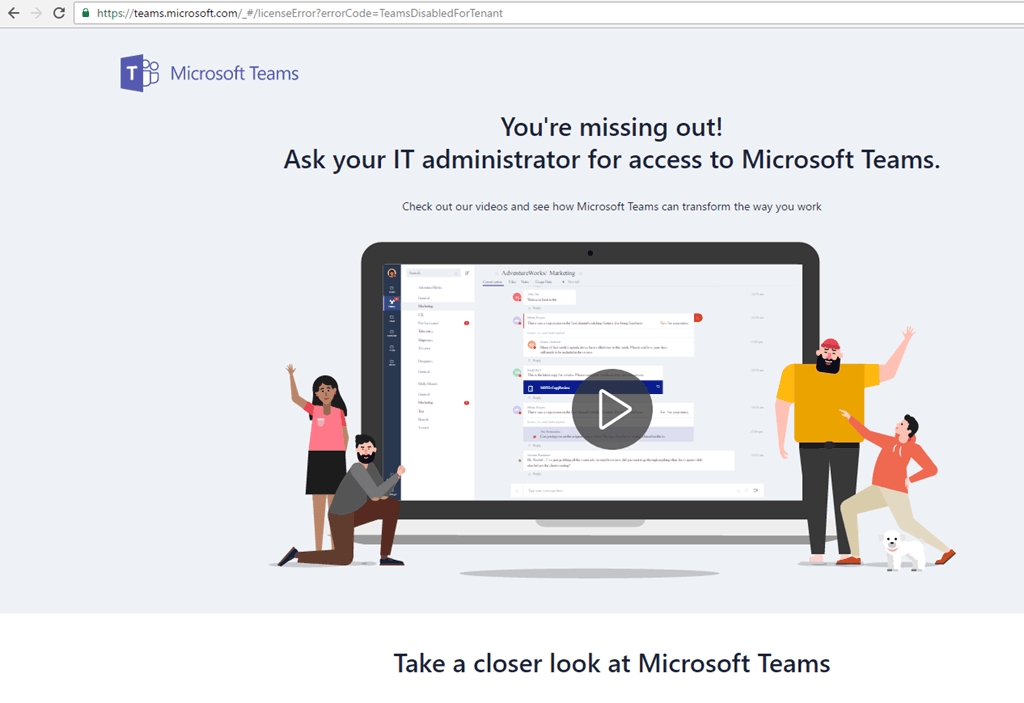Reload the Teams license error page
The height and width of the screenshot is (703, 1024).
pos(60,13)
